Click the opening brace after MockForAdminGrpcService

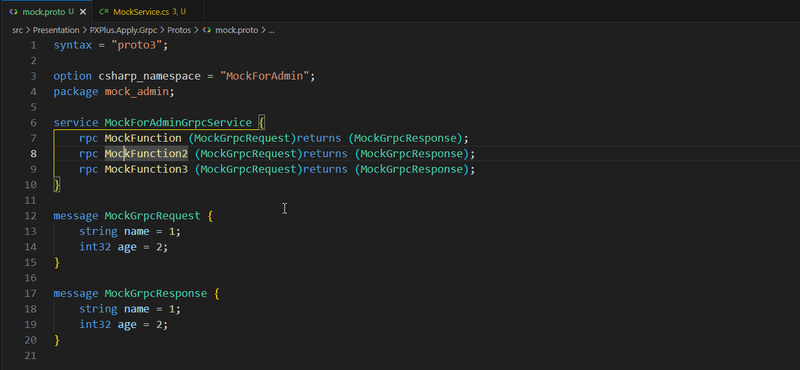coord(261,122)
